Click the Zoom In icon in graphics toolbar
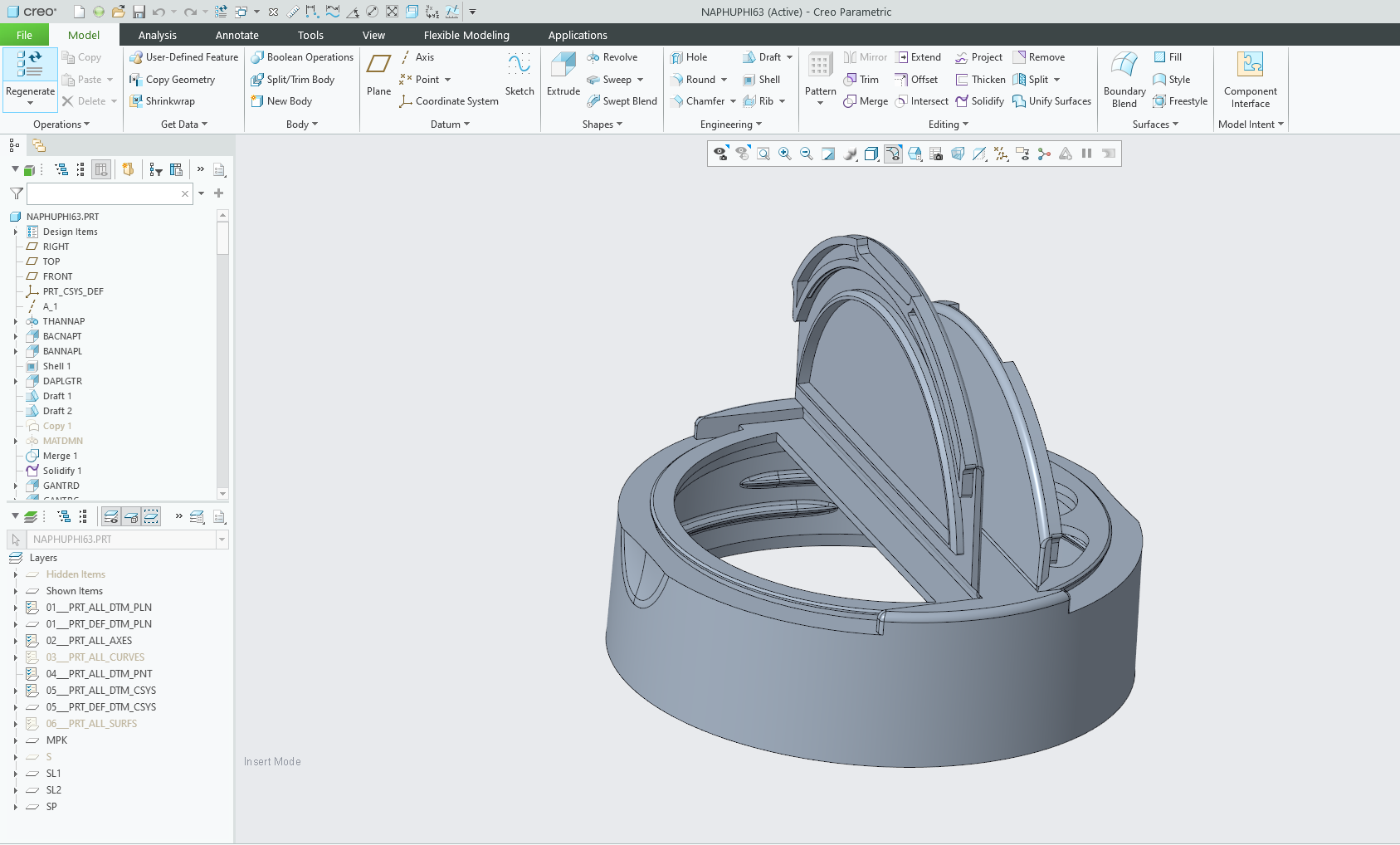Viewport: 1400px width, 845px height. 784,154
